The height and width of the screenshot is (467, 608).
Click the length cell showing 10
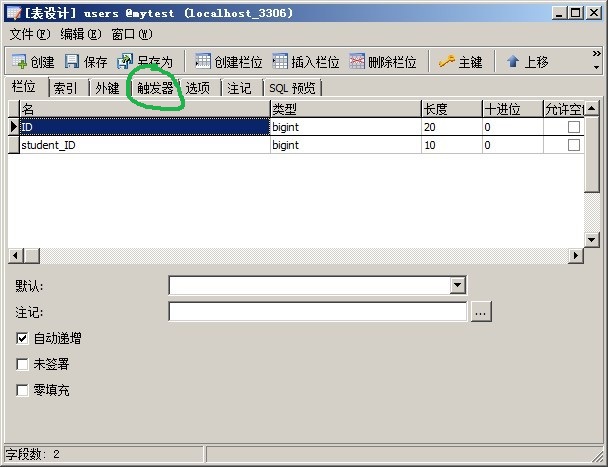(452, 145)
